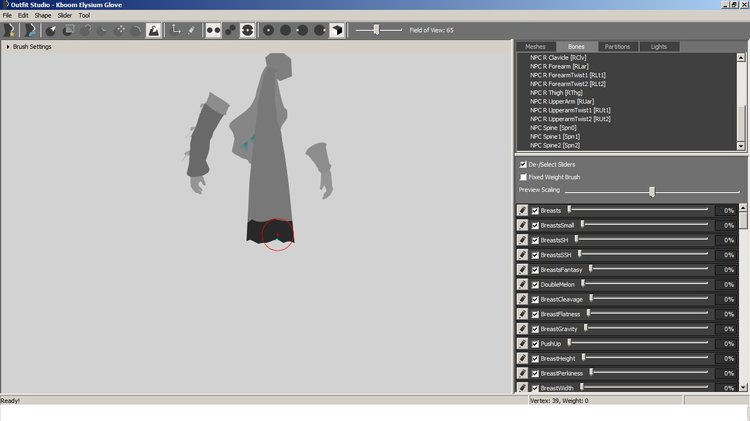Screen dimensions: 750x421
Task: Select bone NPC R Clavicle [RClv]
Action: (558, 57)
